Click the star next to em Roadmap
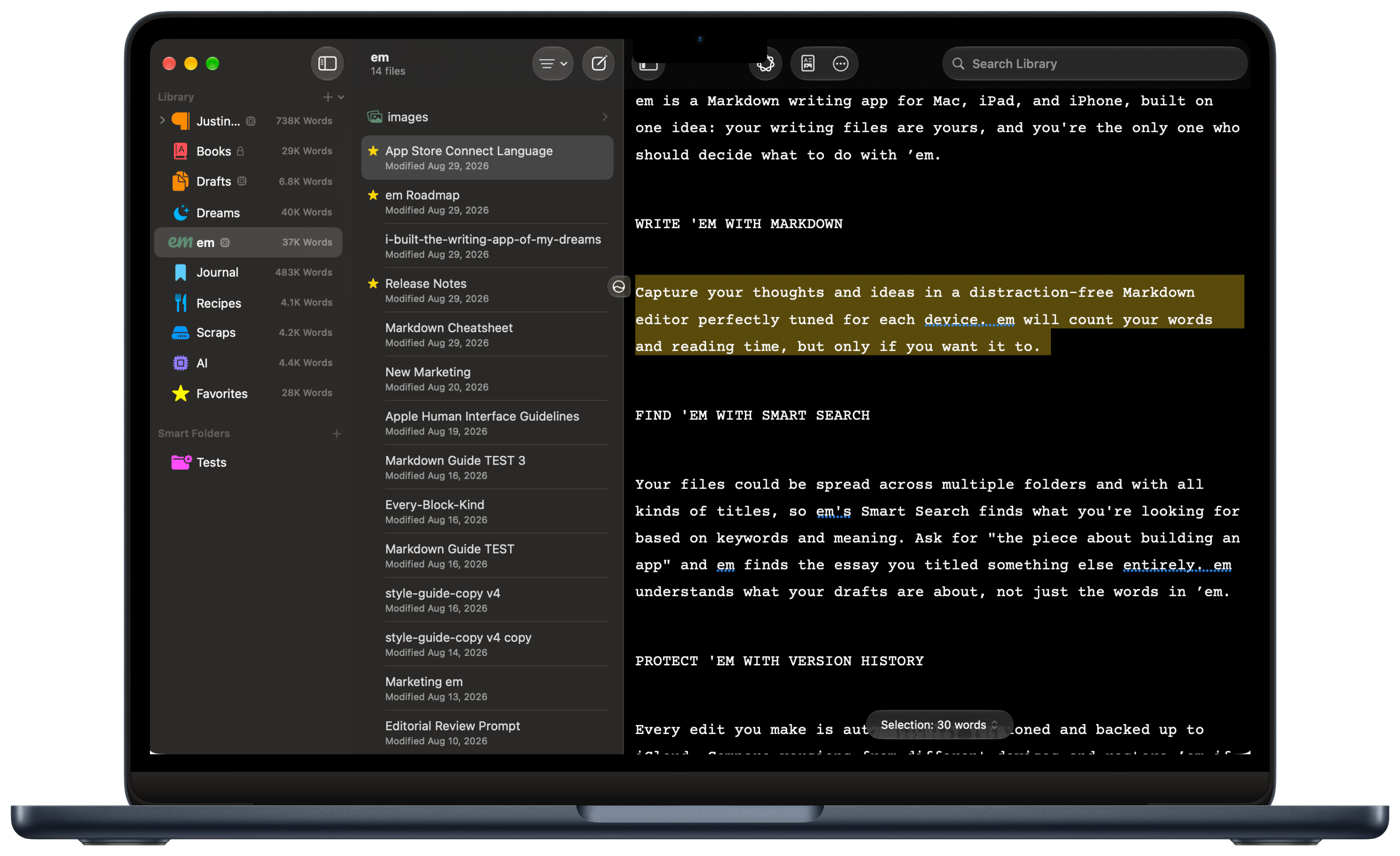 coord(373,195)
